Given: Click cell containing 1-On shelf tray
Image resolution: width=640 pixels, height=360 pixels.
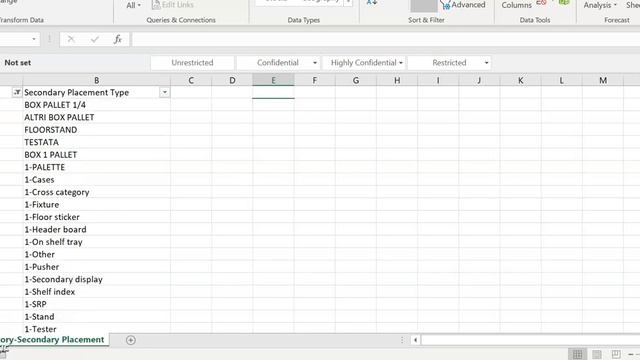Looking at the screenshot, I should coord(96,242).
